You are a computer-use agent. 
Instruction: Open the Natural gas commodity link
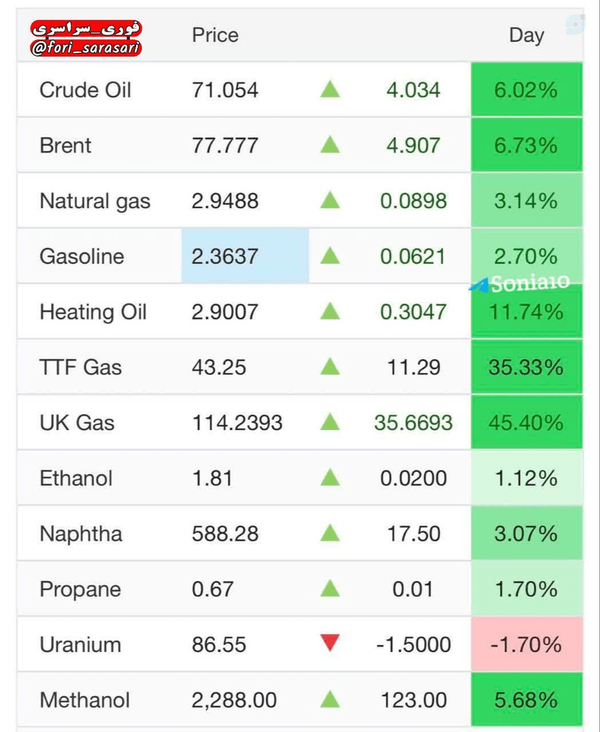(95, 202)
